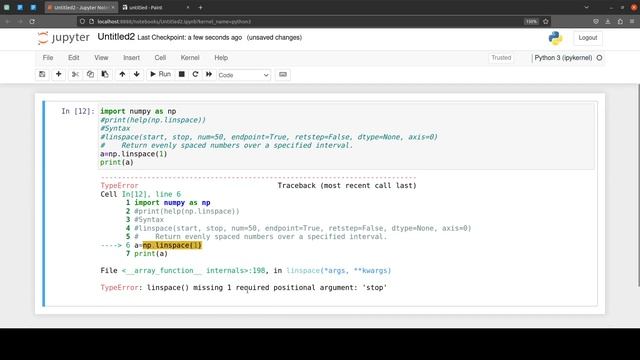Click the first desktop app icon in top bar
This screenshot has height=360, width=640.
tap(7, 7)
